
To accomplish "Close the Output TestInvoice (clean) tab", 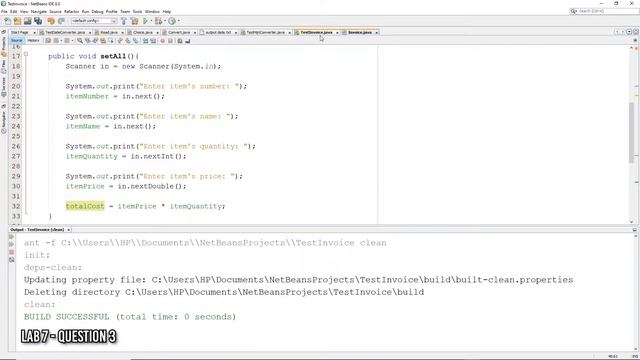I will (69, 230).
